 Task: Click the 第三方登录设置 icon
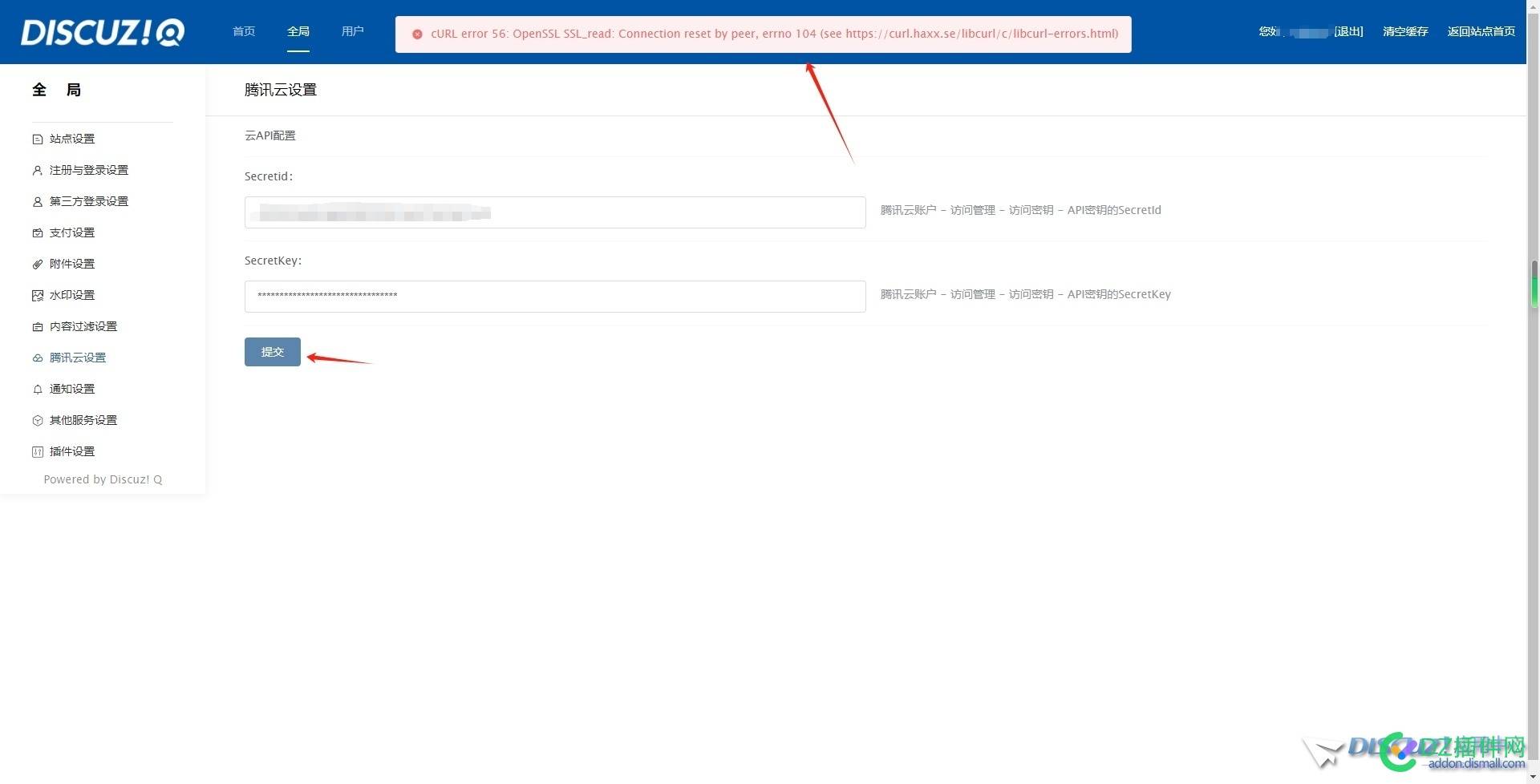(x=38, y=202)
